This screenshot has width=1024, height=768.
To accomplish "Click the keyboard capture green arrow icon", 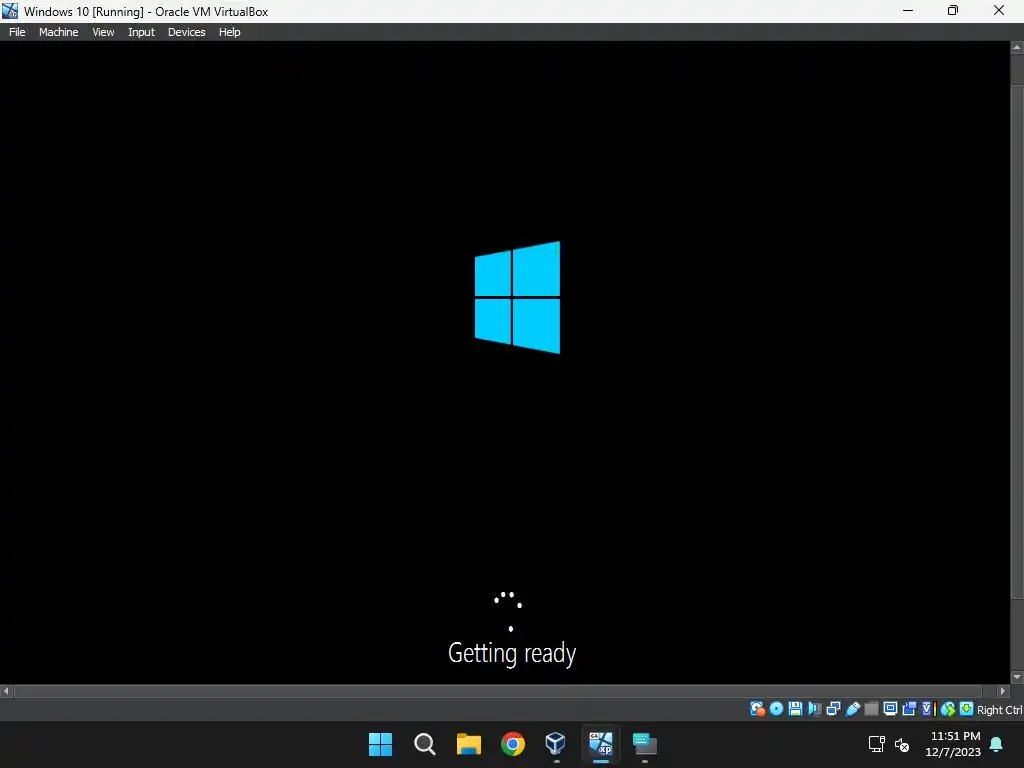I will pos(967,709).
